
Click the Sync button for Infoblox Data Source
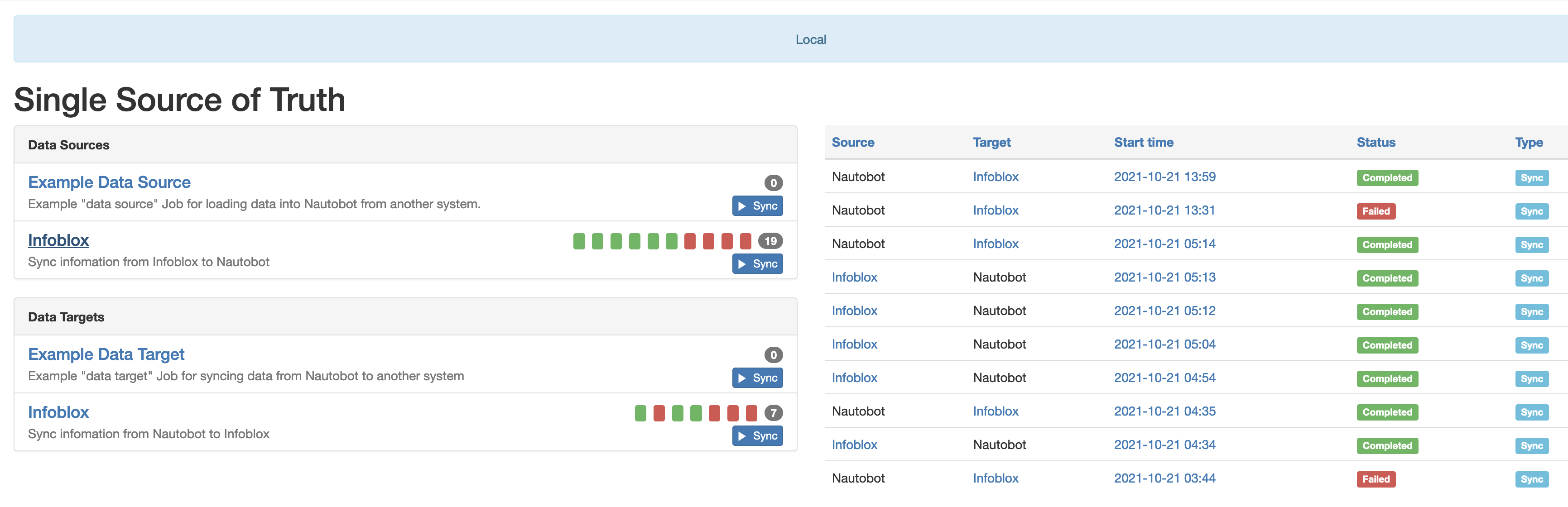[x=756, y=263]
